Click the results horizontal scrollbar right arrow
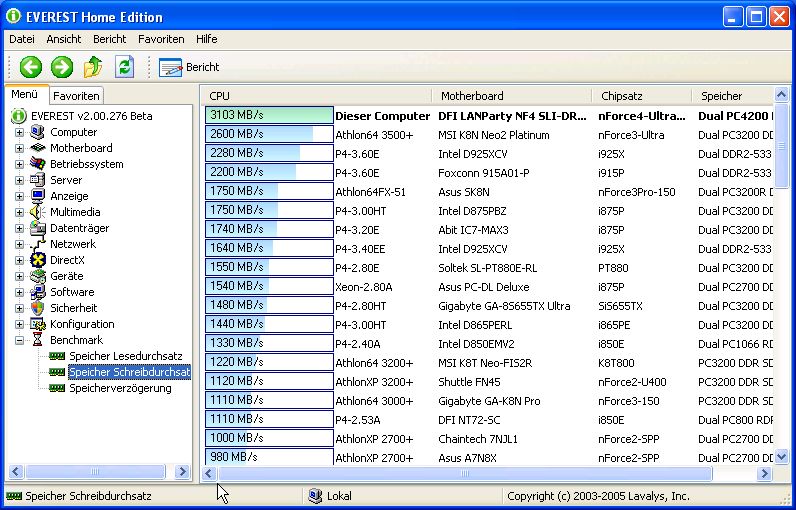Viewport: 796px width, 510px height. (765, 473)
